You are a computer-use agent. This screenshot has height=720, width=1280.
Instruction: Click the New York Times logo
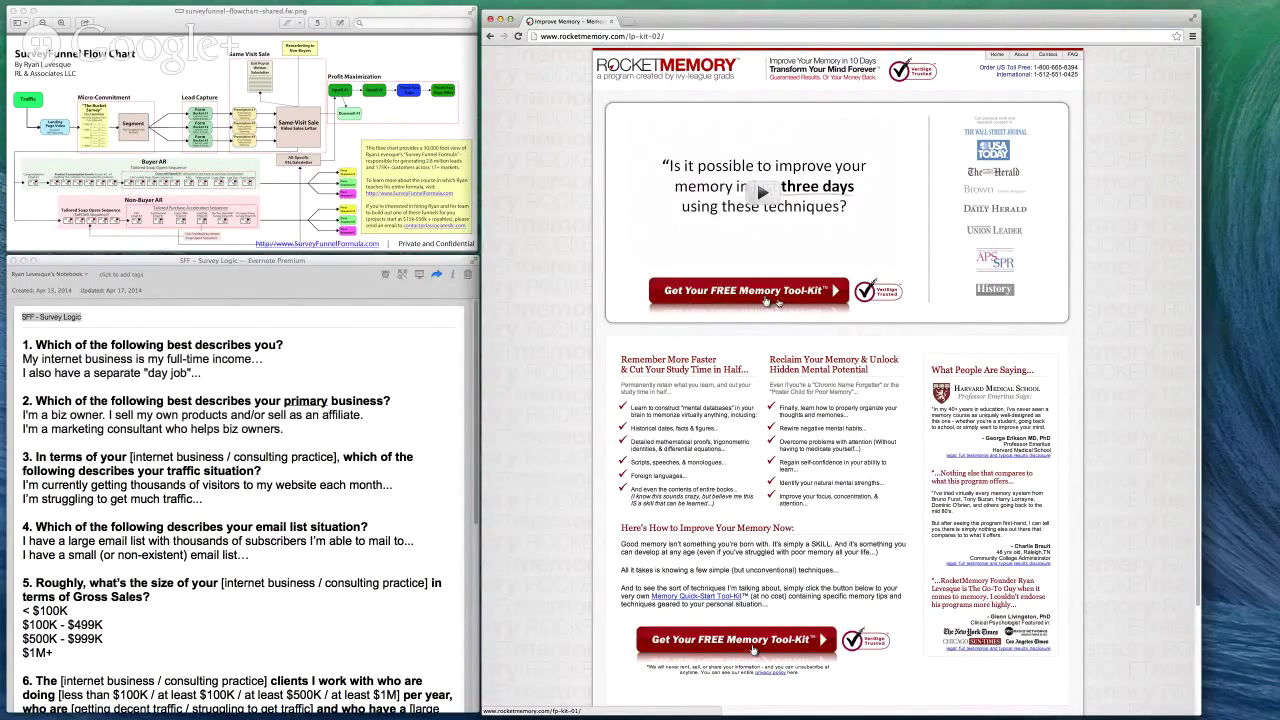coord(971,632)
